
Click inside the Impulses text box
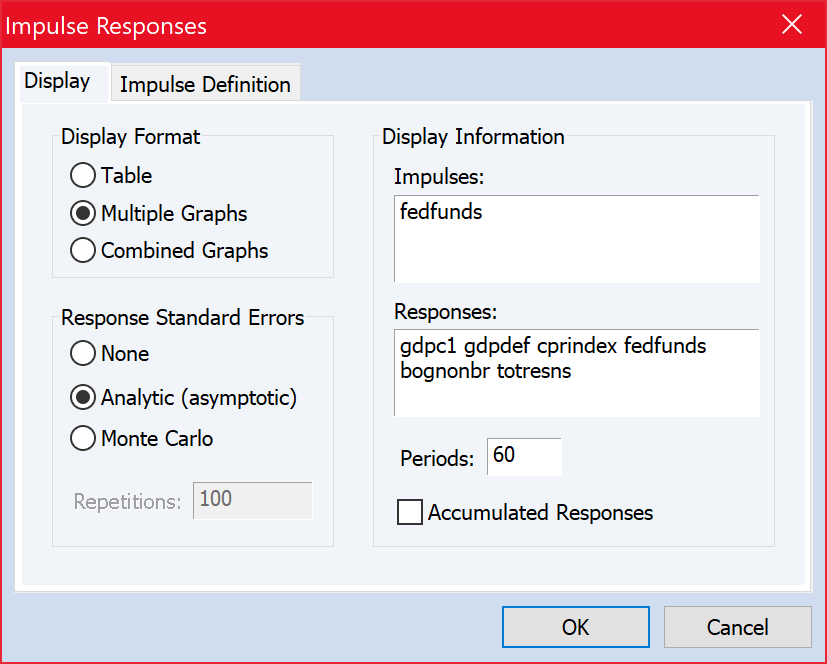[x=576, y=240]
